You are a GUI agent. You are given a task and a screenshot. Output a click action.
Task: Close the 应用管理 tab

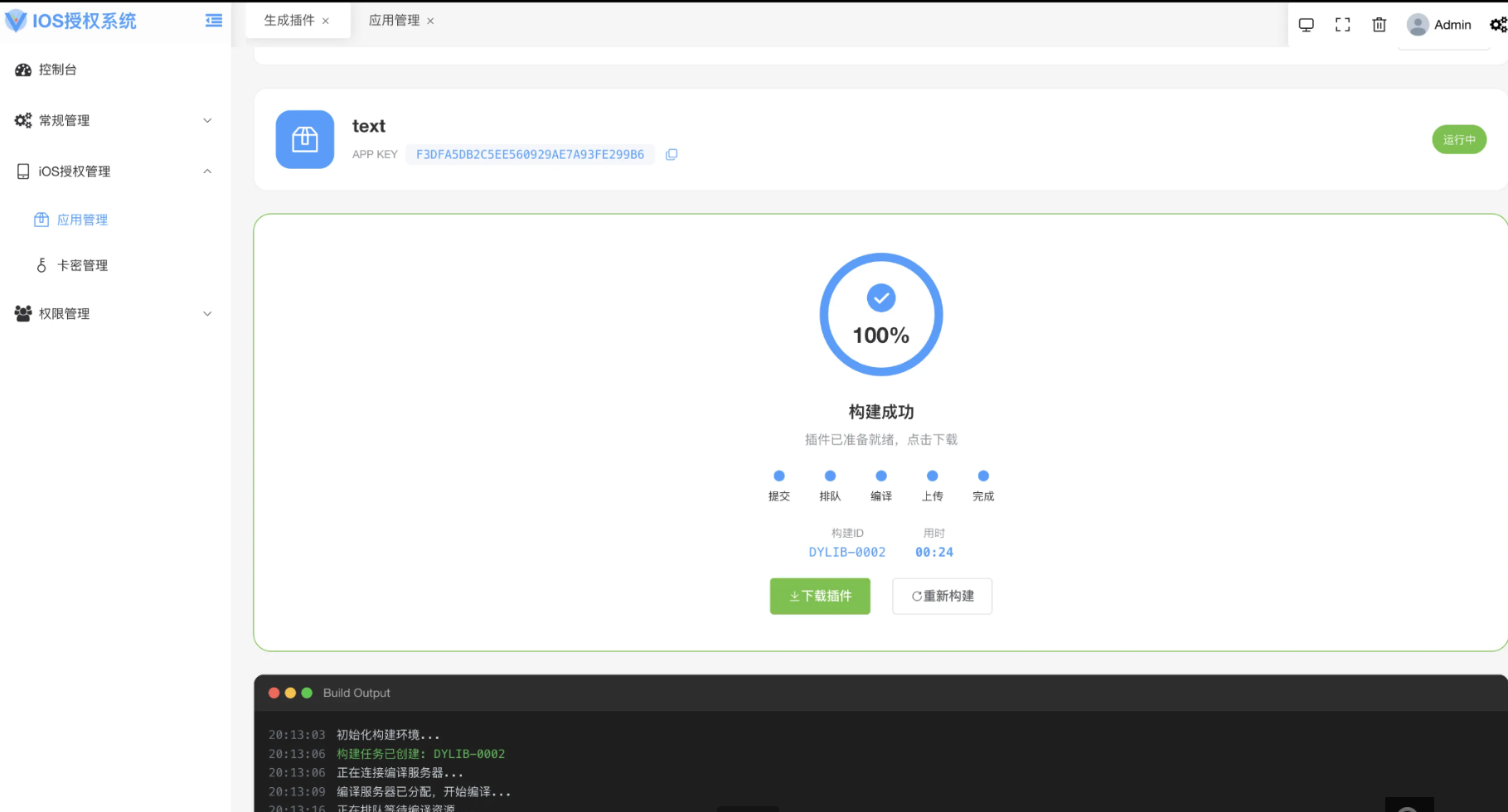tap(430, 22)
